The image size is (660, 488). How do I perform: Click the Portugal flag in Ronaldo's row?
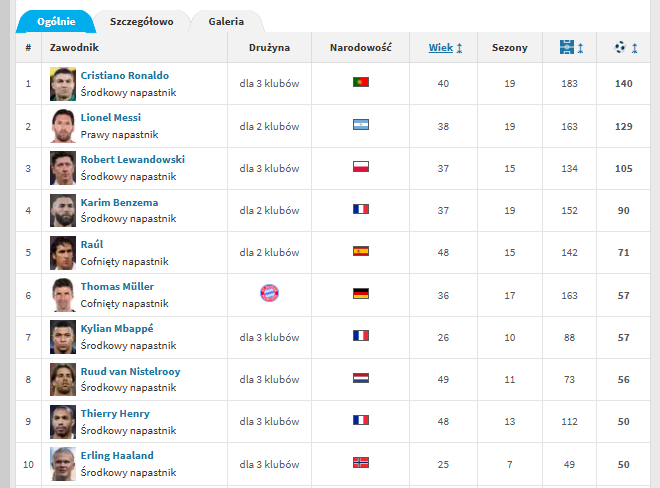click(361, 83)
